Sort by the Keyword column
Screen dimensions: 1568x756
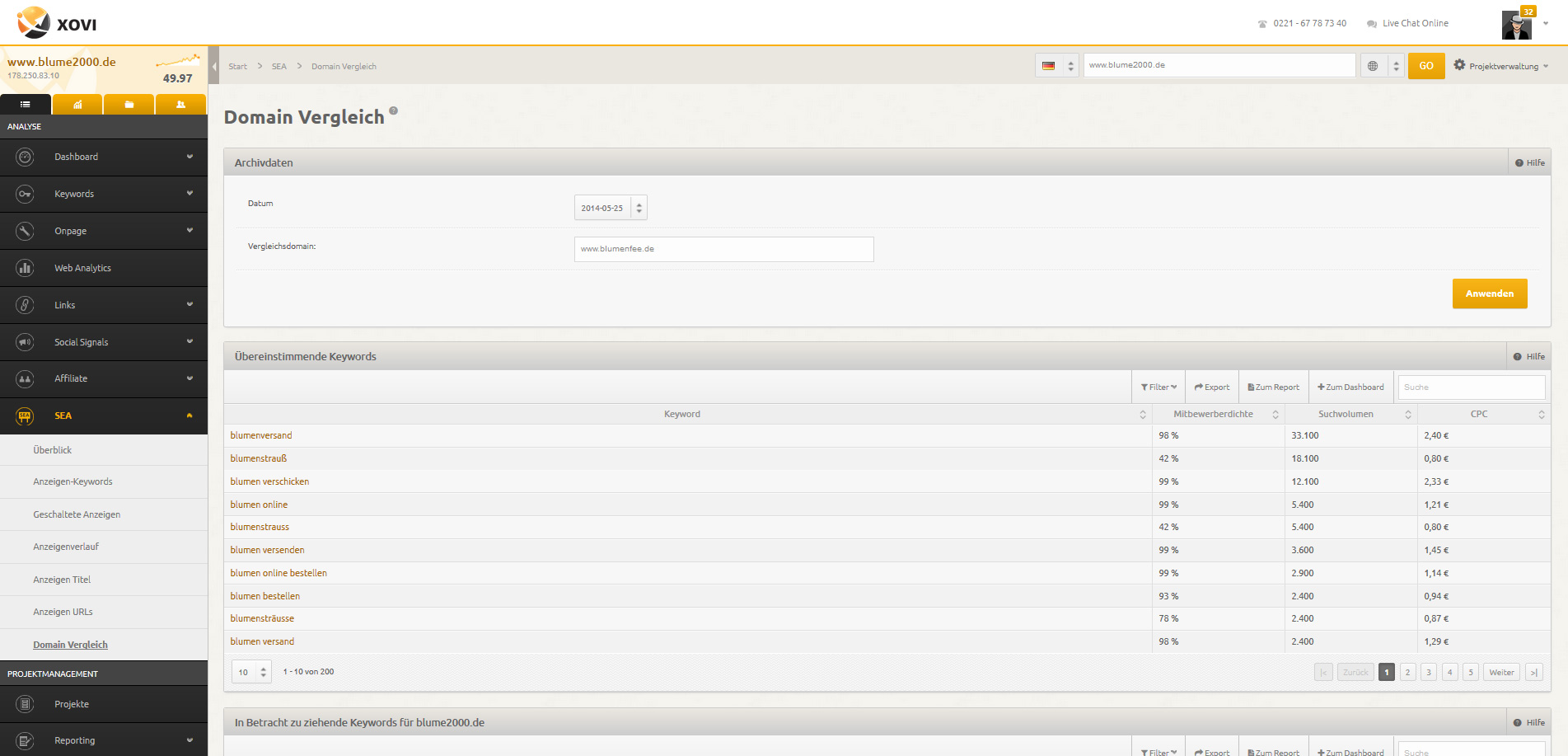(688, 415)
